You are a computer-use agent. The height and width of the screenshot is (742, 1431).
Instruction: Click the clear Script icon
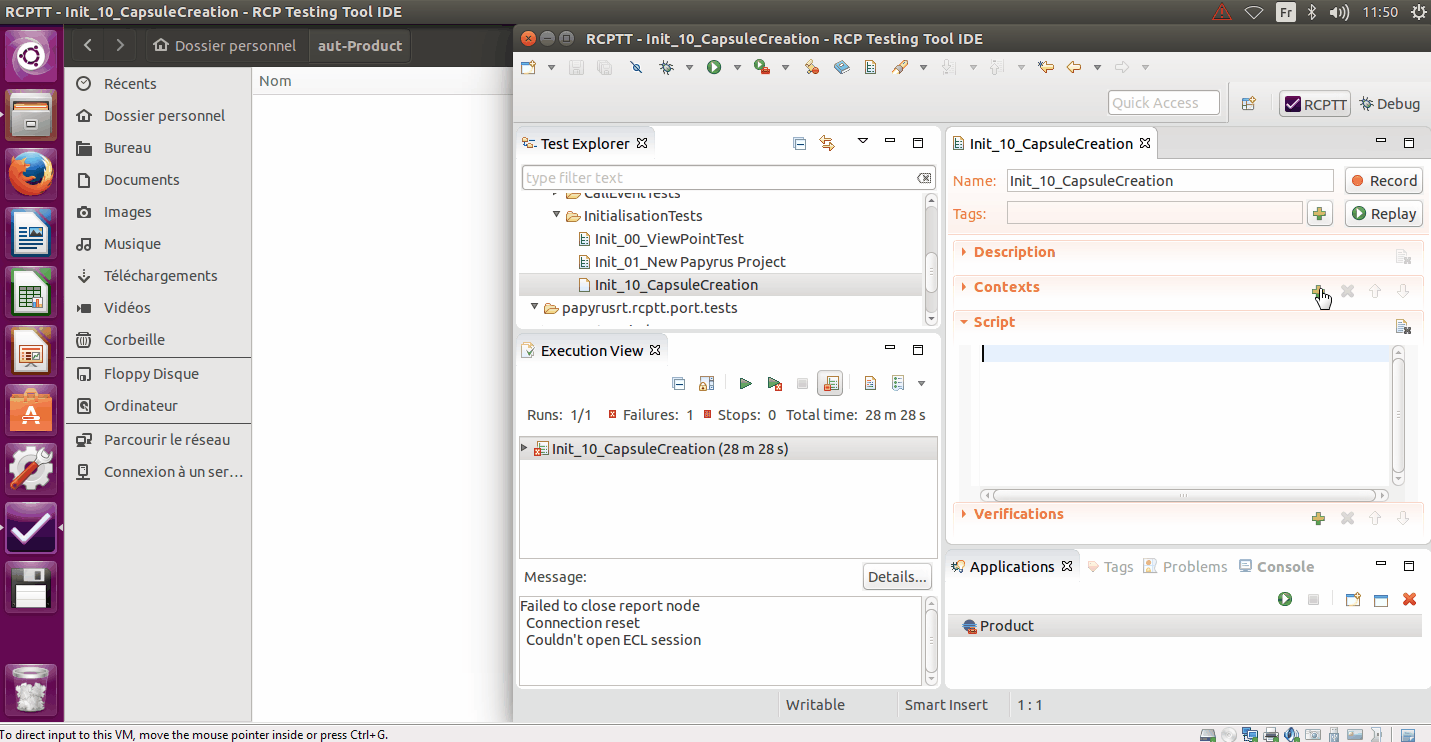[x=1403, y=326]
